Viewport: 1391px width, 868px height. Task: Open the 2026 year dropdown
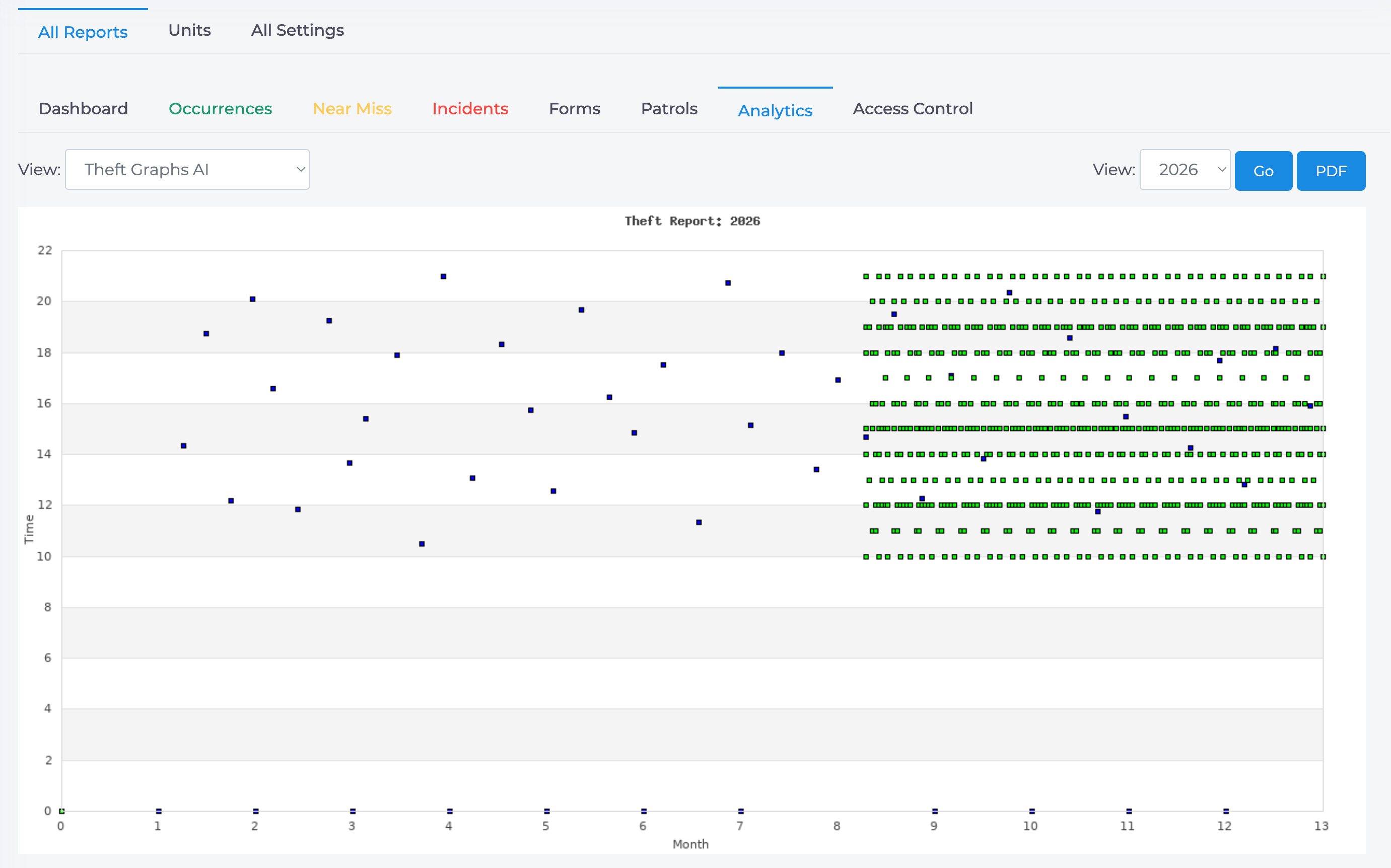pyautogui.click(x=1185, y=169)
